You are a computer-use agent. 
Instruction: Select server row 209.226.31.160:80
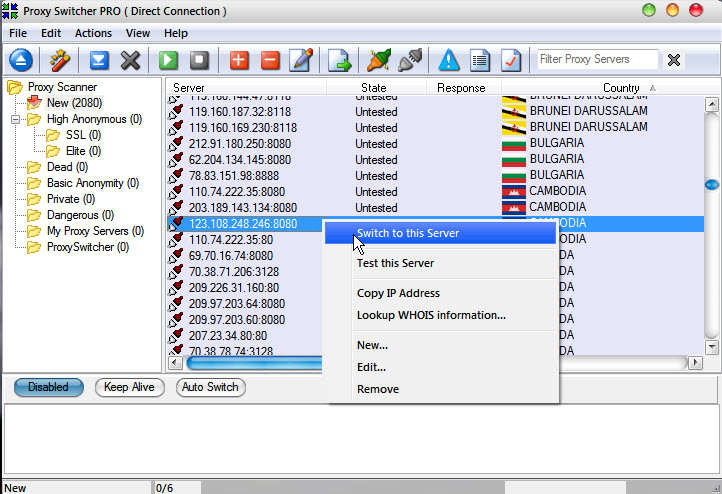[246, 288]
